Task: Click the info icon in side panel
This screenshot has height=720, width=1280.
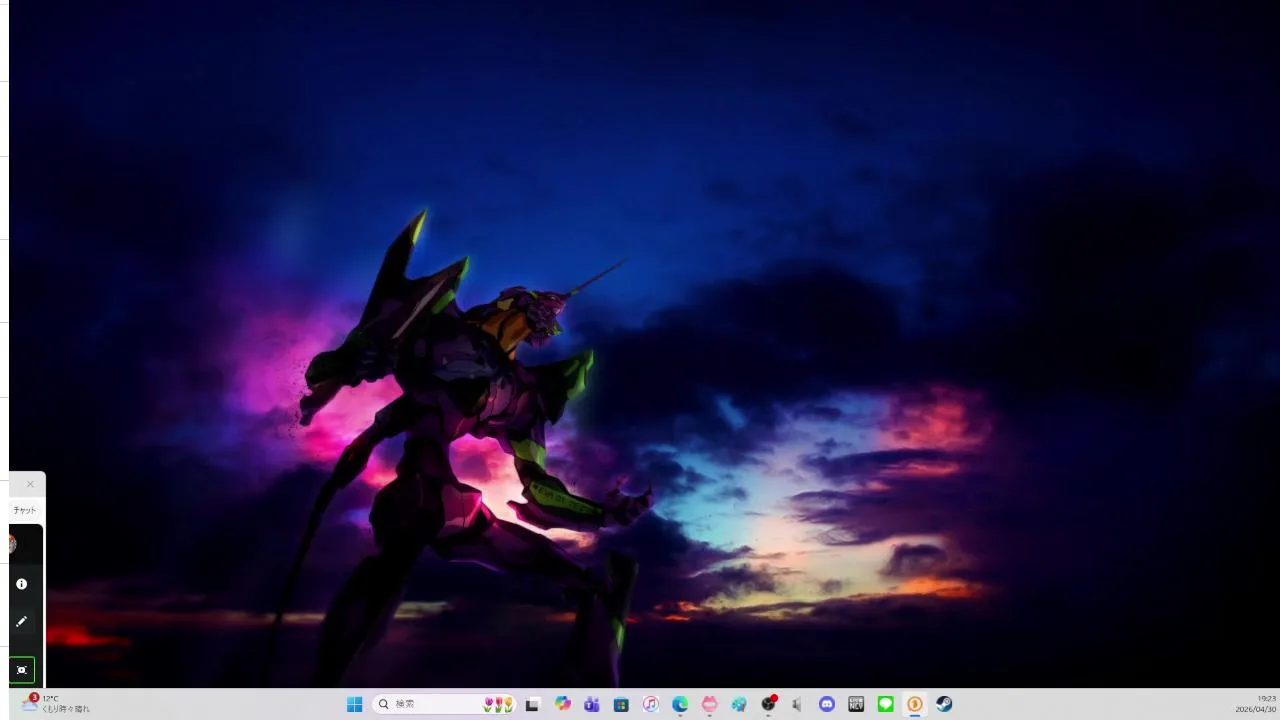Action: [22, 584]
